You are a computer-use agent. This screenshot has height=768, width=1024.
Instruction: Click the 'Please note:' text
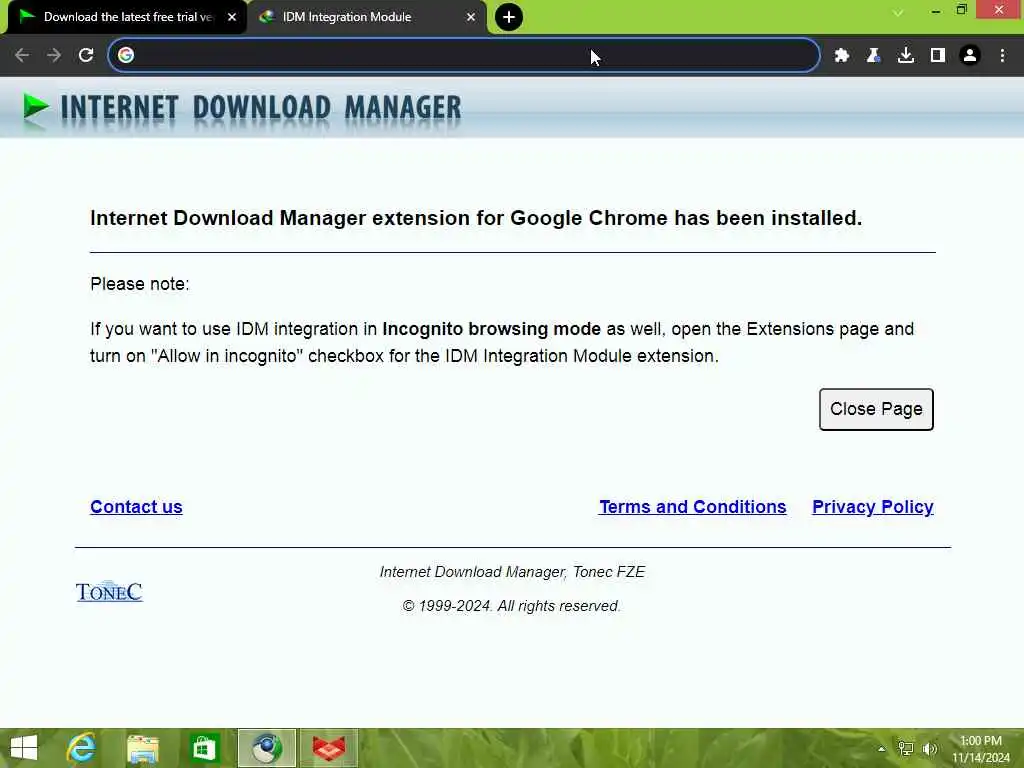tap(140, 284)
